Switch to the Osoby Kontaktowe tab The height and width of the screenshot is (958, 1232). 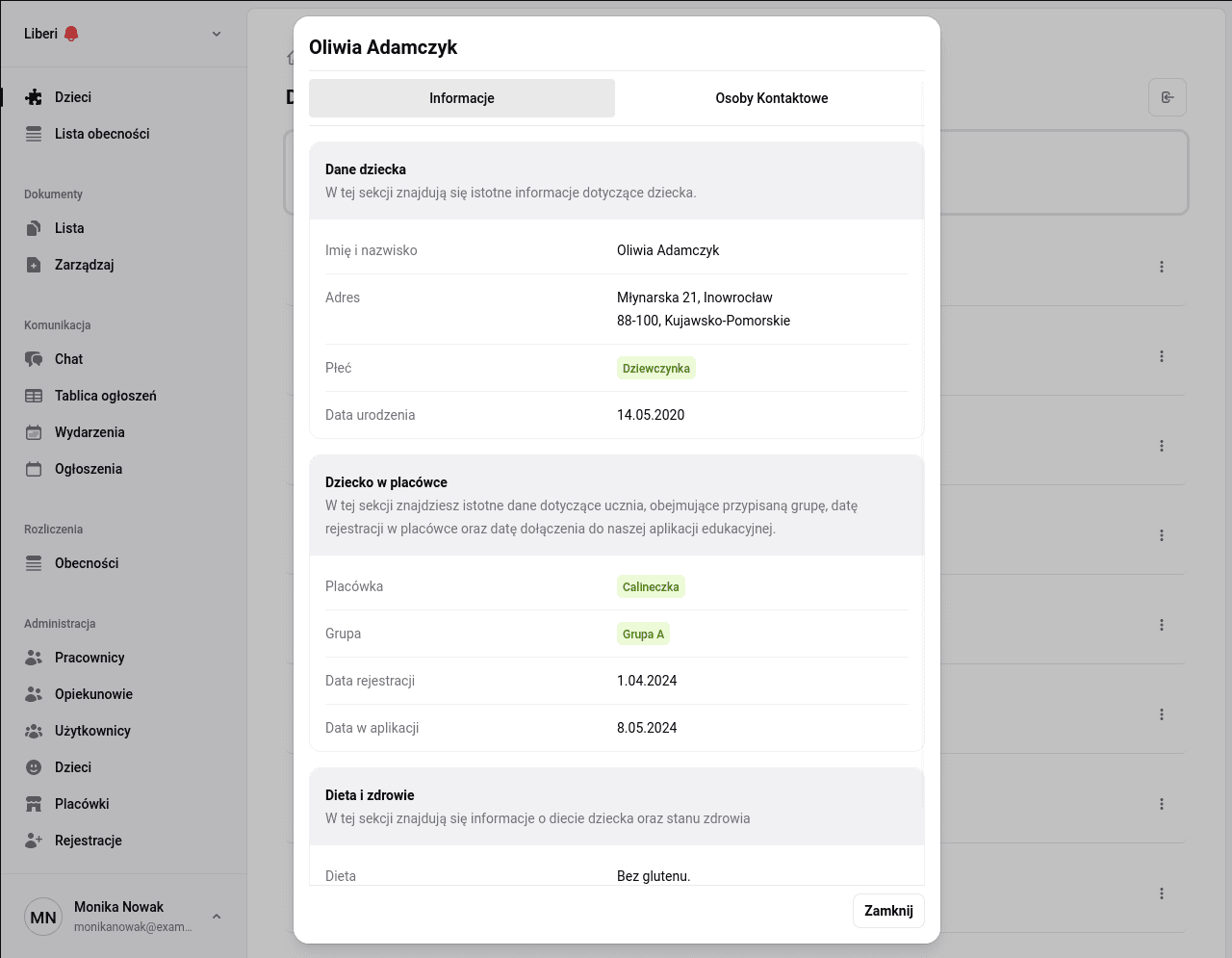(771, 98)
